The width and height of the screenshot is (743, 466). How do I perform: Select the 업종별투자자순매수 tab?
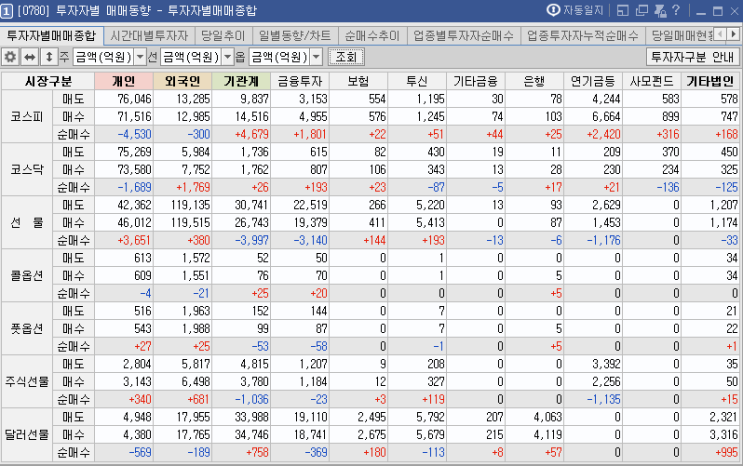tap(463, 36)
